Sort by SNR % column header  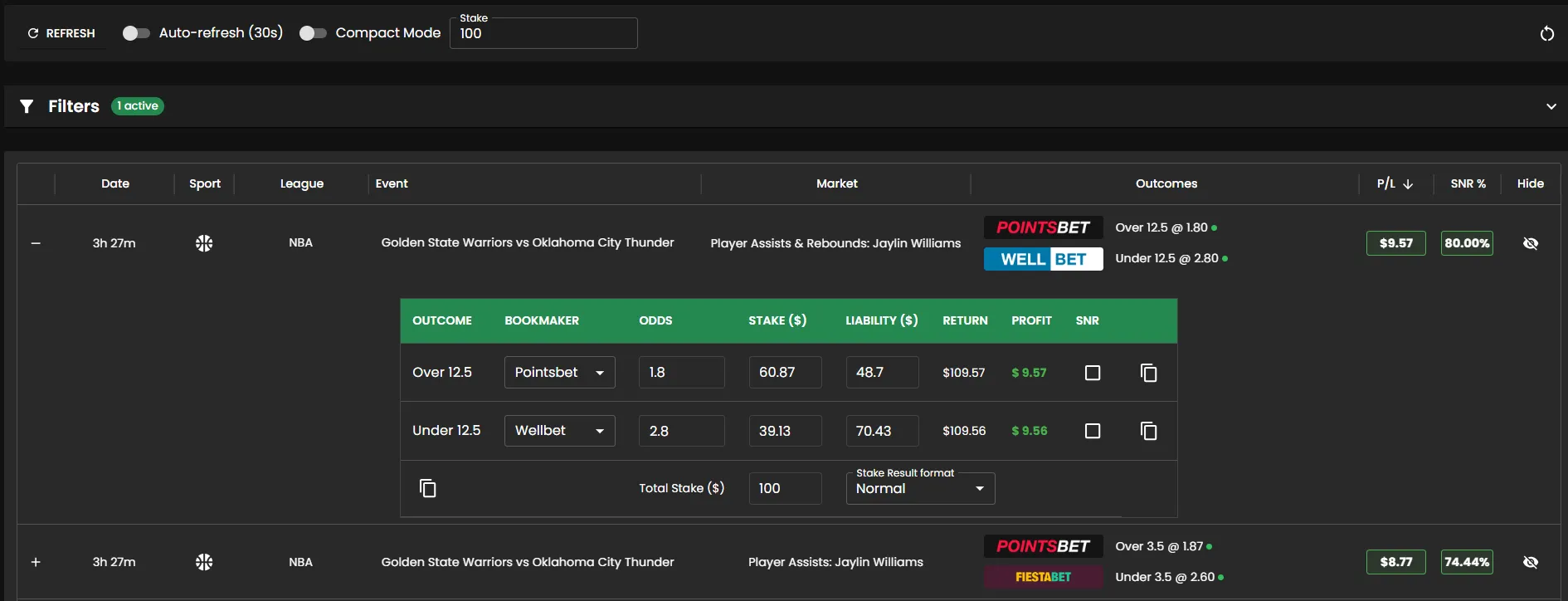(x=1468, y=183)
